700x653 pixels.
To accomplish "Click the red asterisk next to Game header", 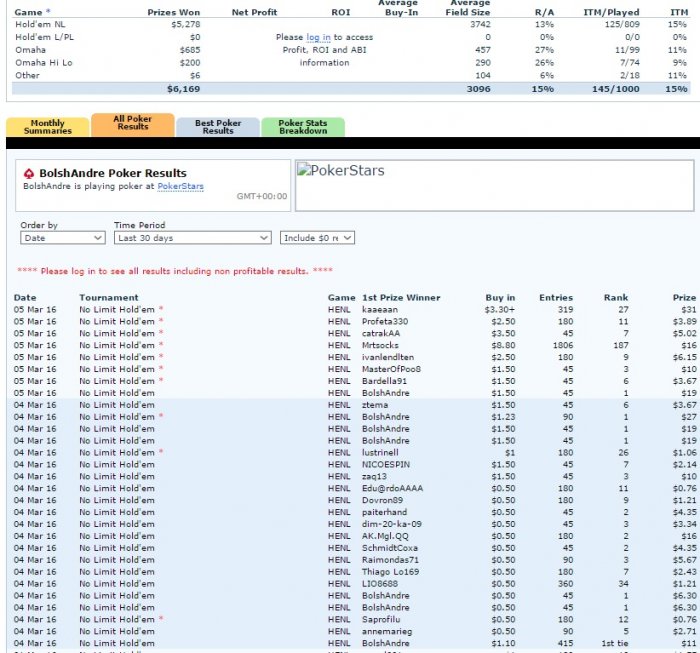I will pyautogui.click(x=48, y=12).
